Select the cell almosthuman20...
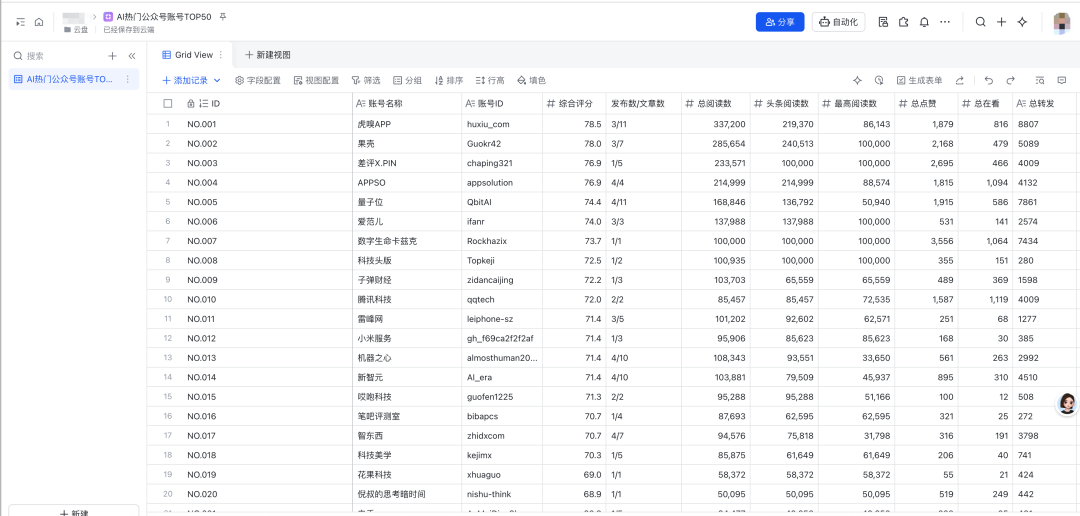This screenshot has height=516, width=1080. click(x=503, y=358)
